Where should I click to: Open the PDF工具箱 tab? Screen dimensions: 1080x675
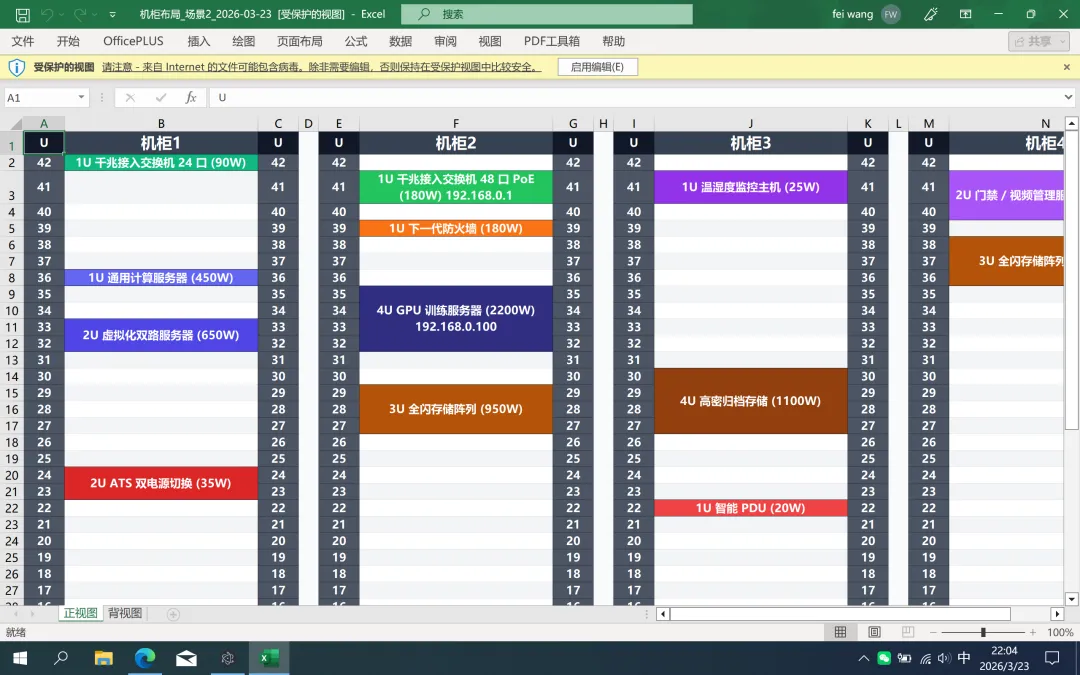tap(552, 41)
